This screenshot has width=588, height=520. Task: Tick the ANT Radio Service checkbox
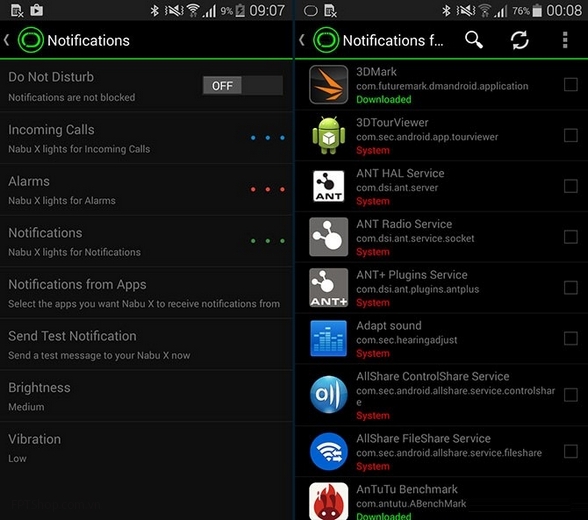click(570, 237)
